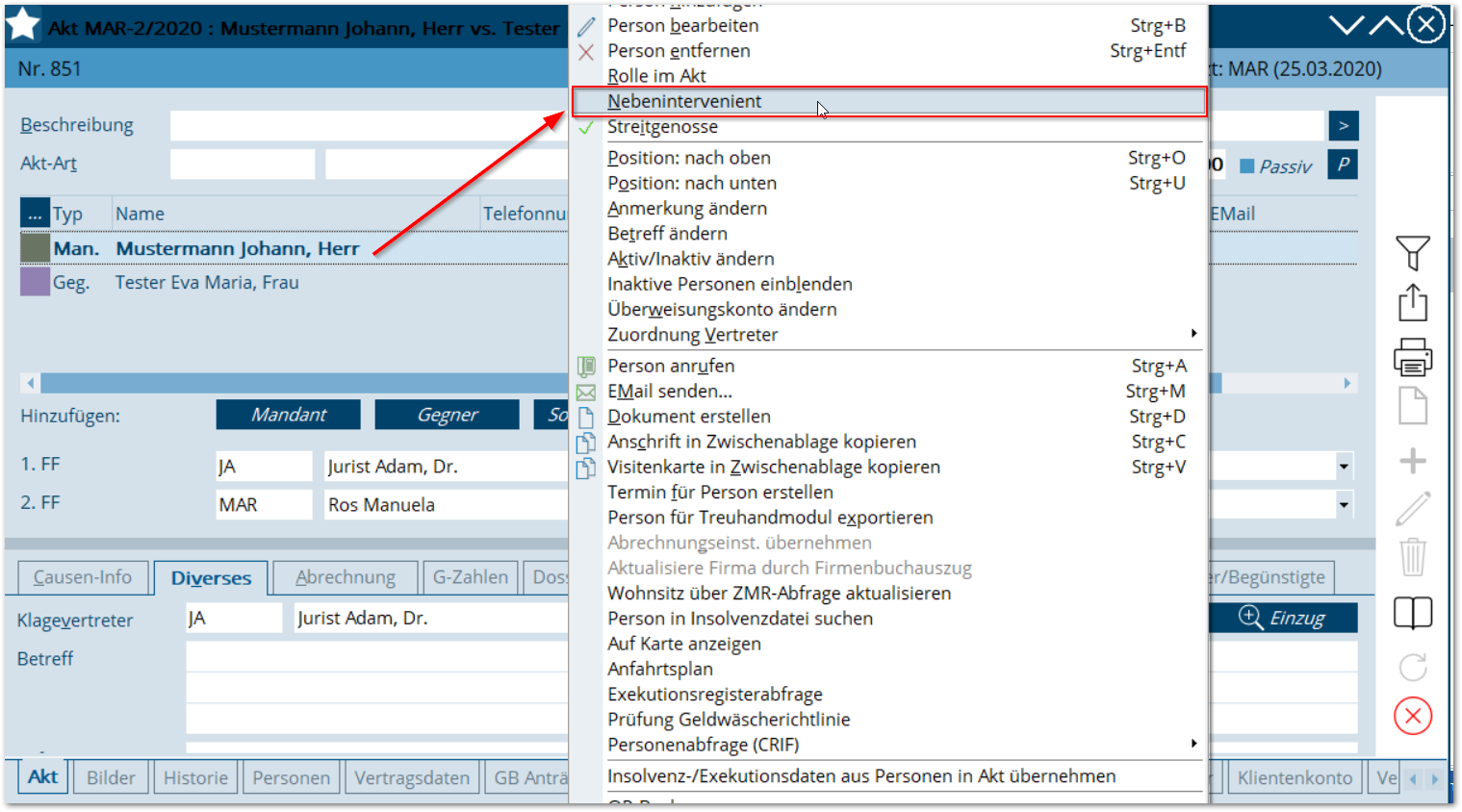Choose Person für Treuhandmodul exportieren
This screenshot has height=812, width=1462.
(888, 518)
